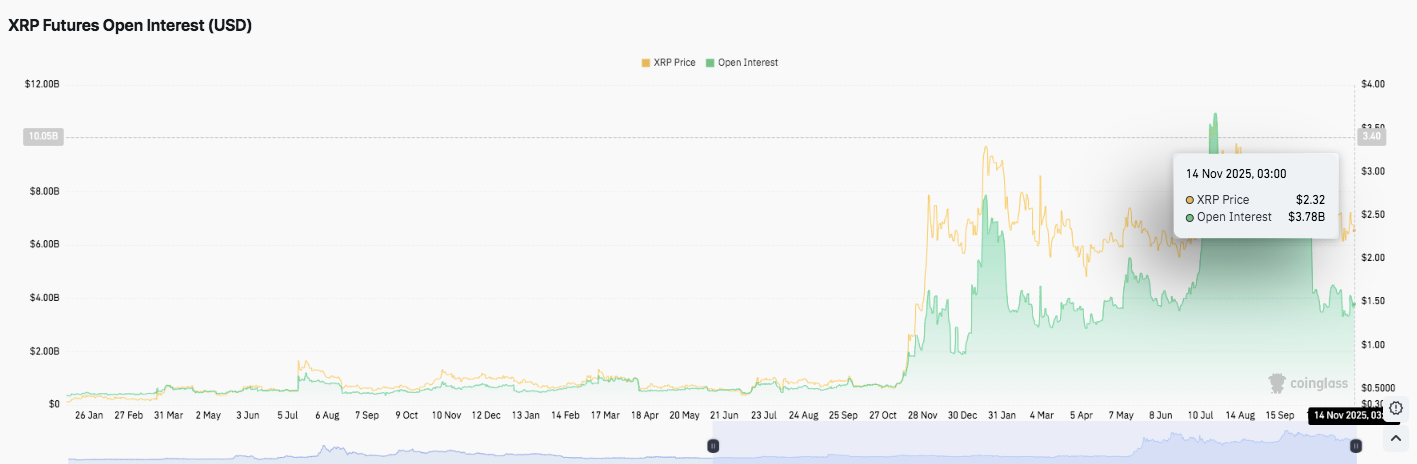This screenshot has width=1417, height=464.
Task: Click the $3.78B Open Interest tooltip value
Action: point(1306,217)
